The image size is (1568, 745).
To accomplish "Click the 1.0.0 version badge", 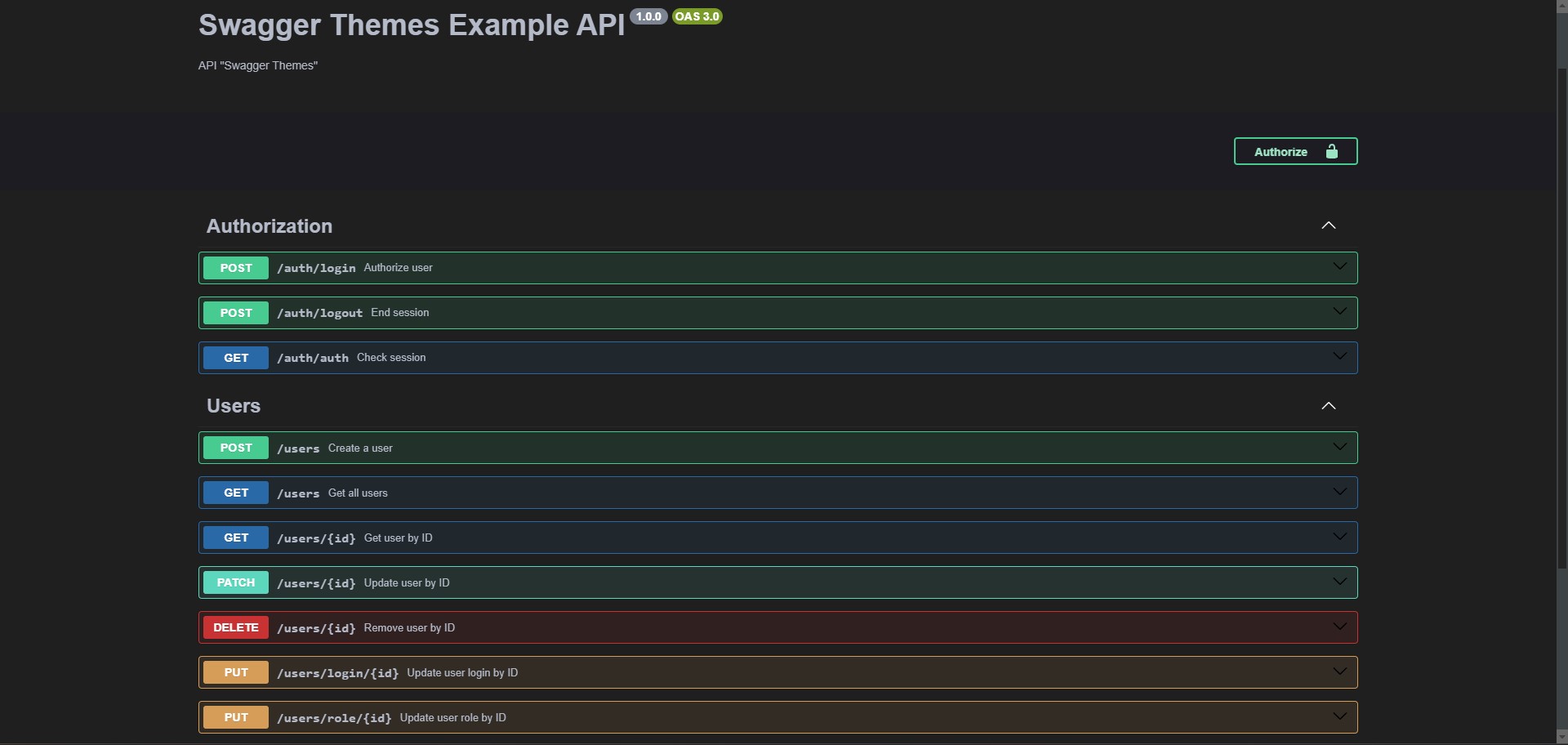I will [648, 16].
